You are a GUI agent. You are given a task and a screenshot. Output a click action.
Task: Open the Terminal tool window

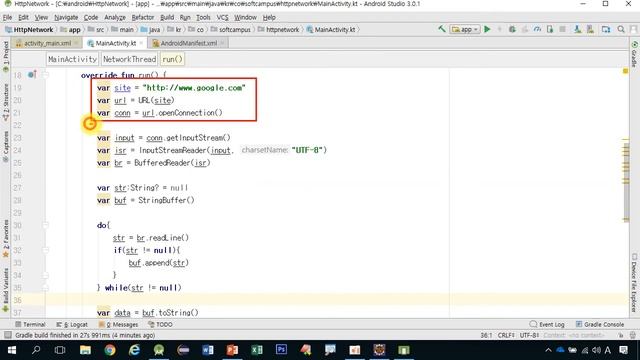pyautogui.click(x=30, y=324)
